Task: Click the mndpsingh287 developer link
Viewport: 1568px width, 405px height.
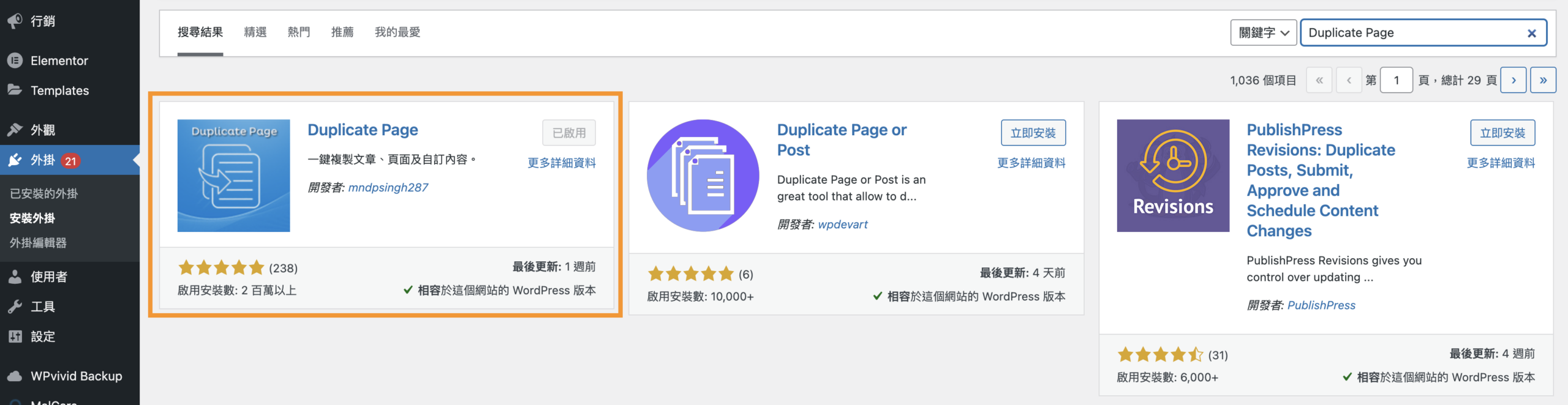Action: 388,187
